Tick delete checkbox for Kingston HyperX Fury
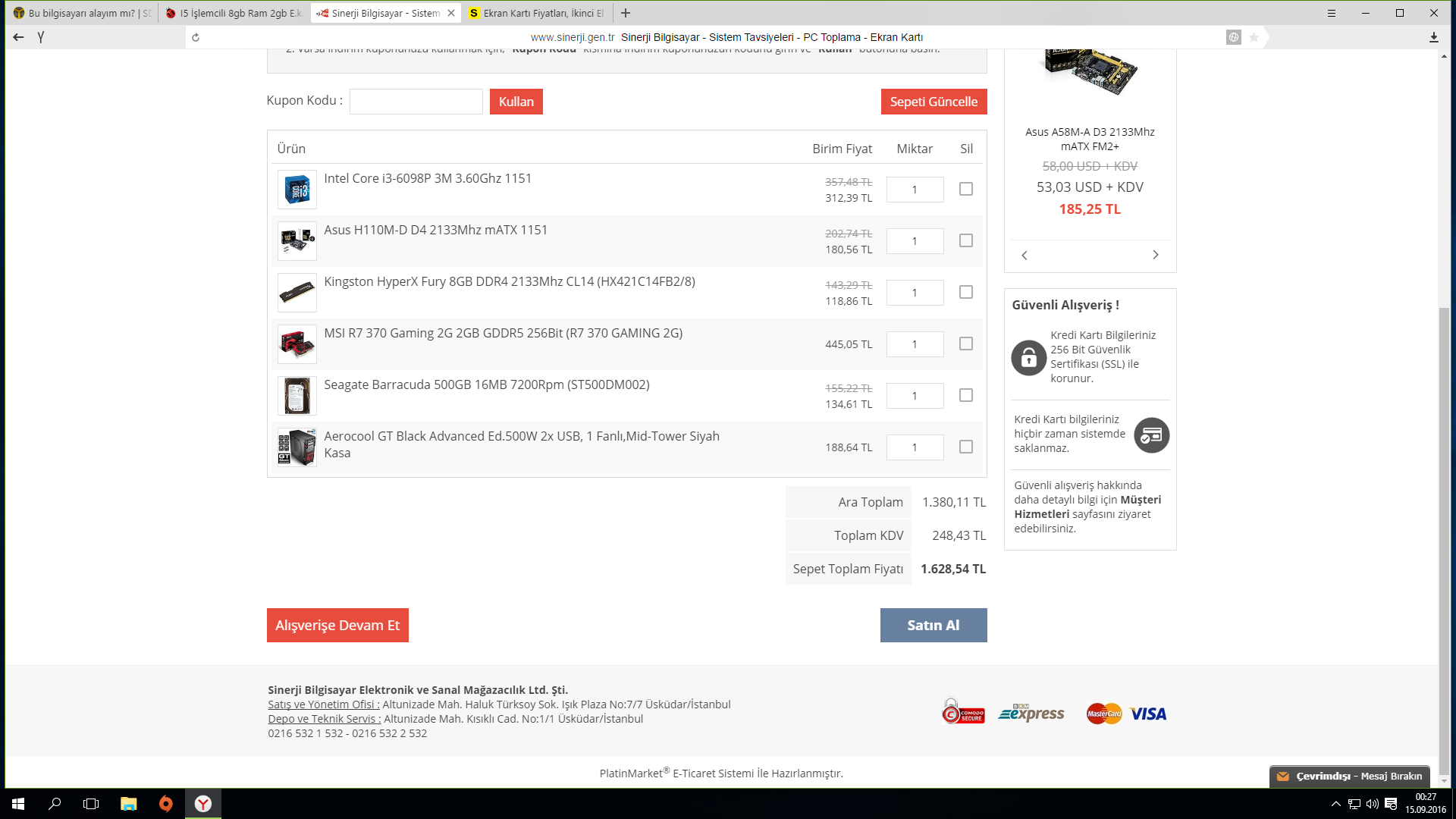This screenshot has height=819, width=1456. pyautogui.click(x=966, y=292)
